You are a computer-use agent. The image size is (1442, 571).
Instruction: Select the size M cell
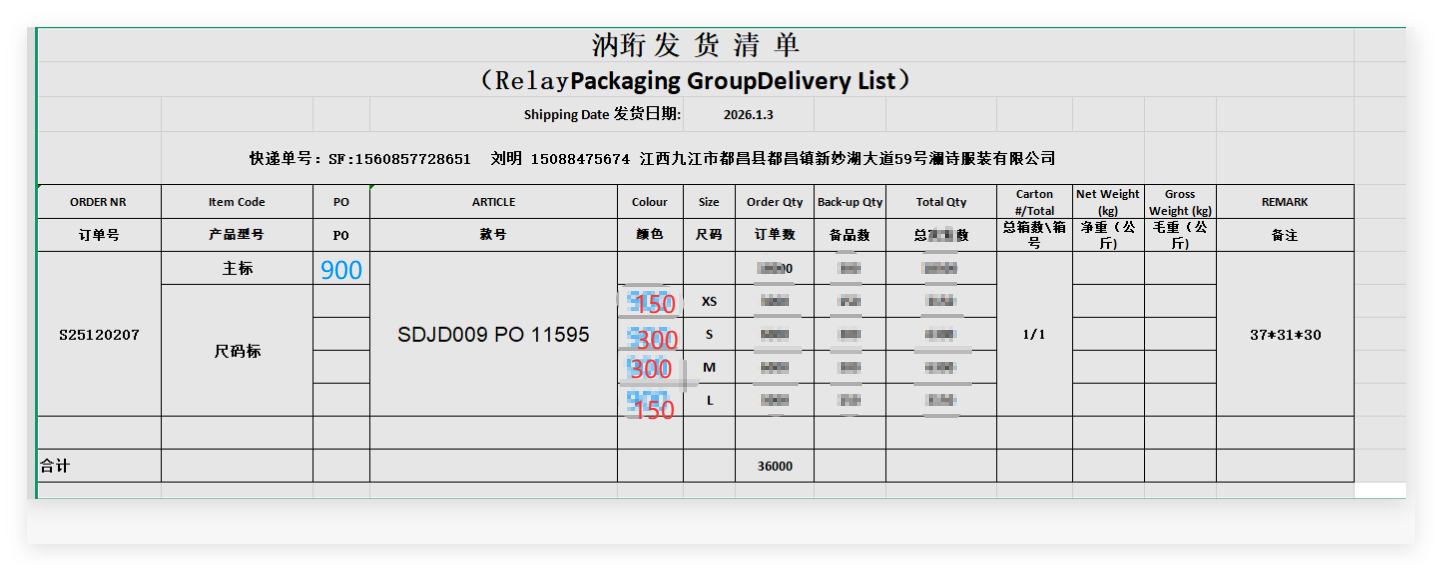(x=709, y=368)
